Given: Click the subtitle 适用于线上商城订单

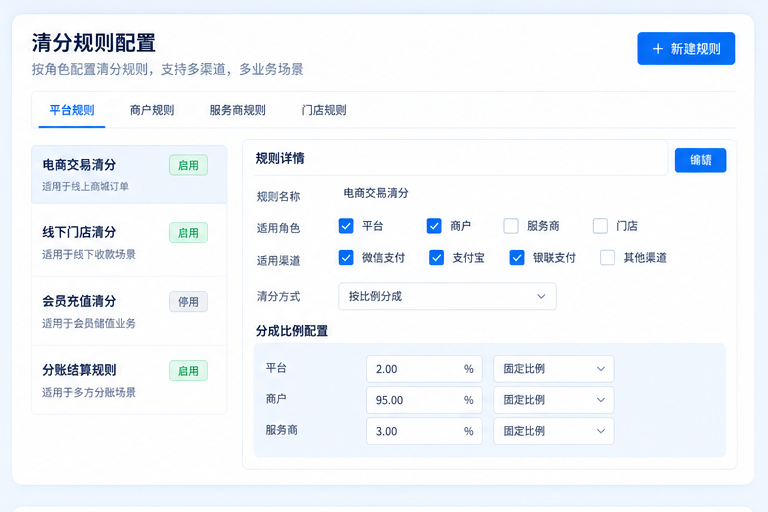Looking at the screenshot, I should point(85,187).
